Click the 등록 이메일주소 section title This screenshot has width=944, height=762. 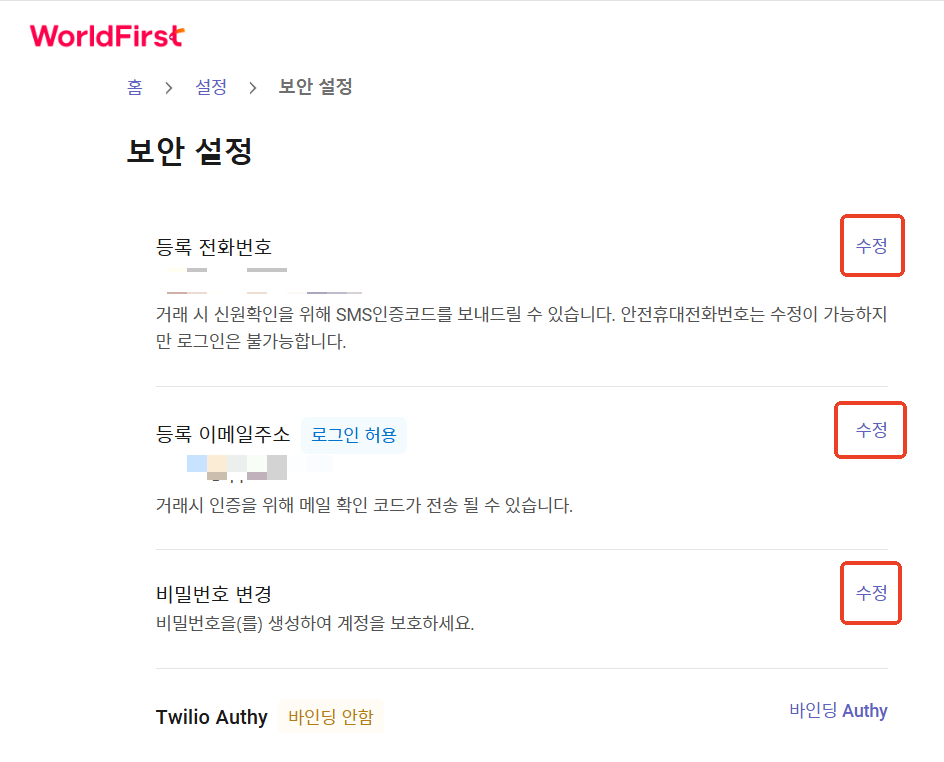tap(223, 434)
